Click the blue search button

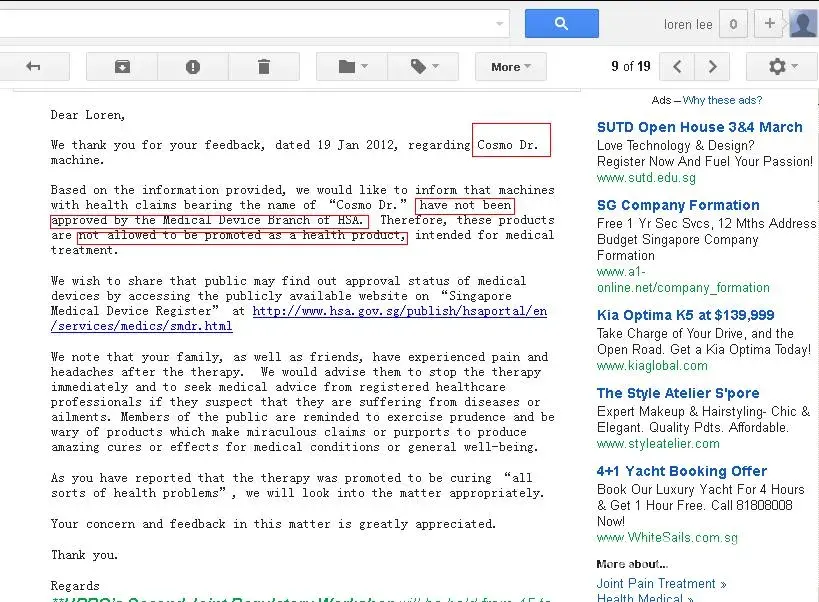point(561,24)
